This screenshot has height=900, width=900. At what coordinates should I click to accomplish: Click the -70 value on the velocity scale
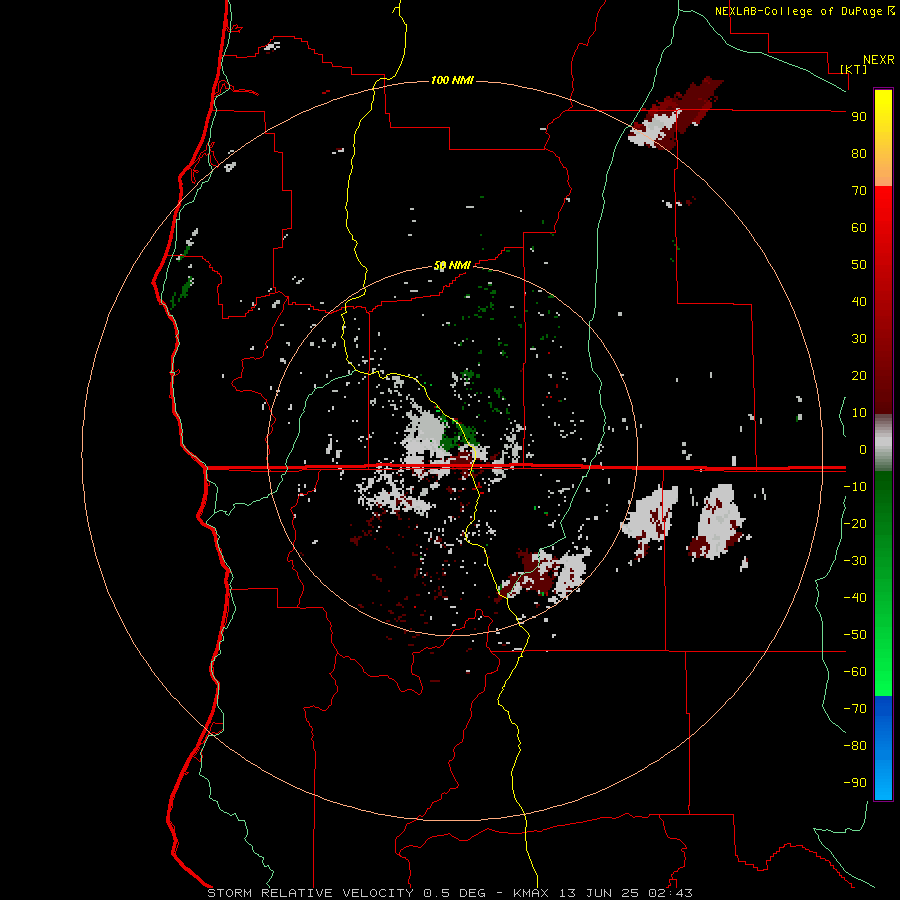point(855,708)
